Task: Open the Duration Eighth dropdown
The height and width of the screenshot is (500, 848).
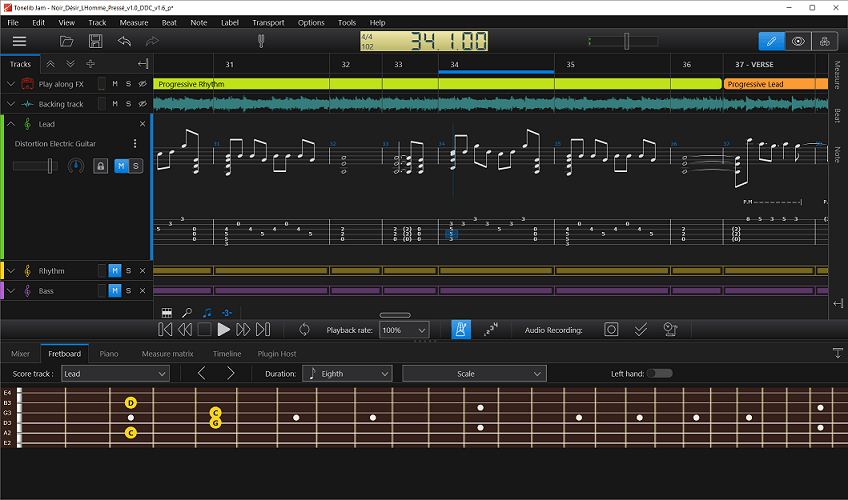Action: pyautogui.click(x=347, y=373)
